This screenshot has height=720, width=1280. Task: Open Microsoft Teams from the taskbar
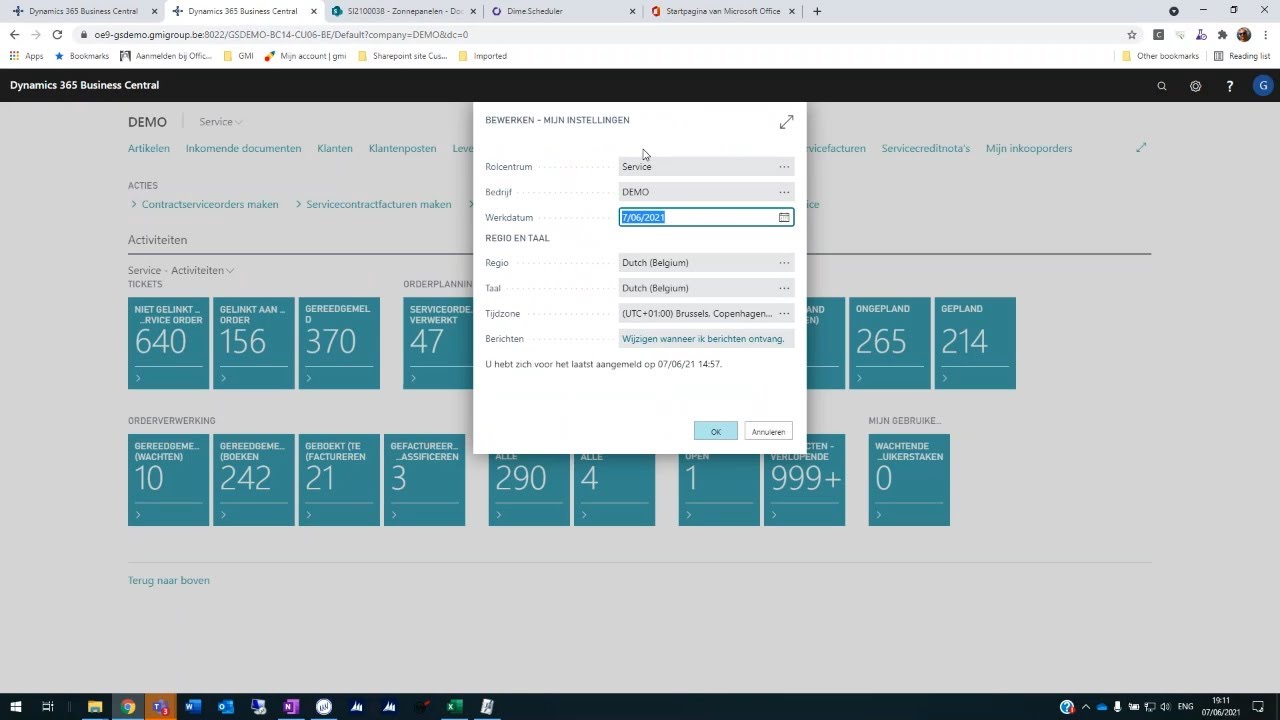coord(160,707)
